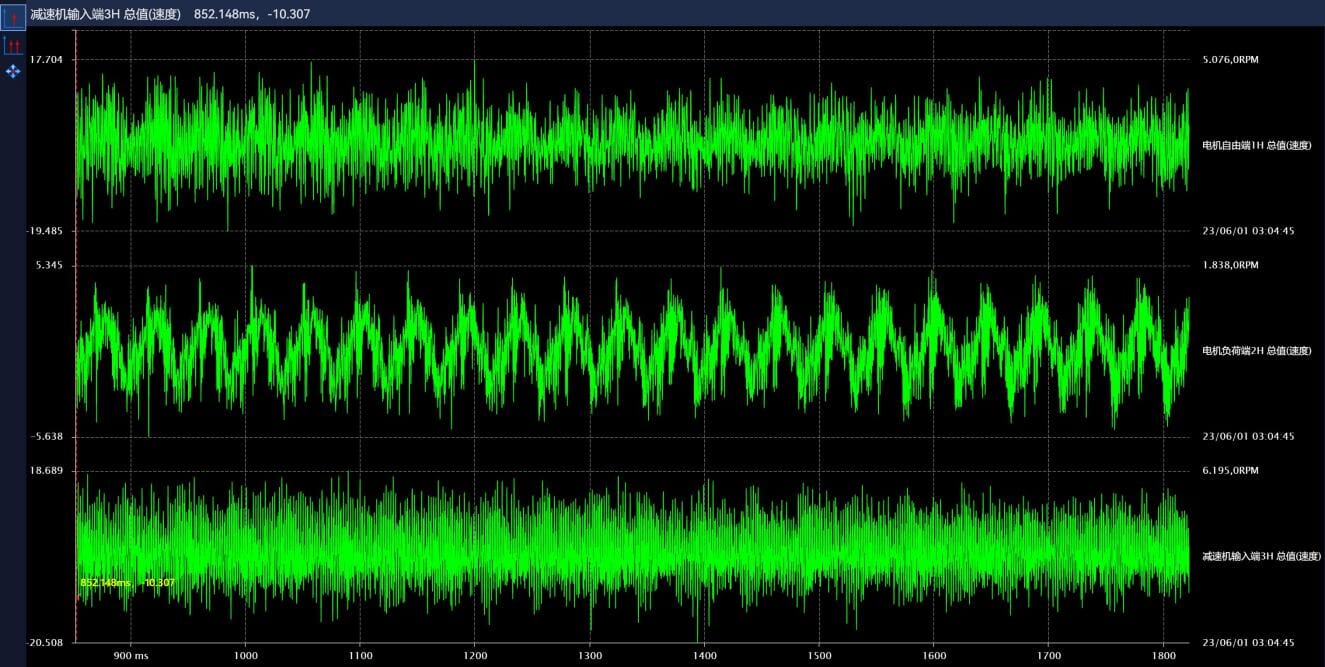Viewport: 1325px width, 667px height.
Task: Click the 1000 tick on time axis
Action: [246, 655]
